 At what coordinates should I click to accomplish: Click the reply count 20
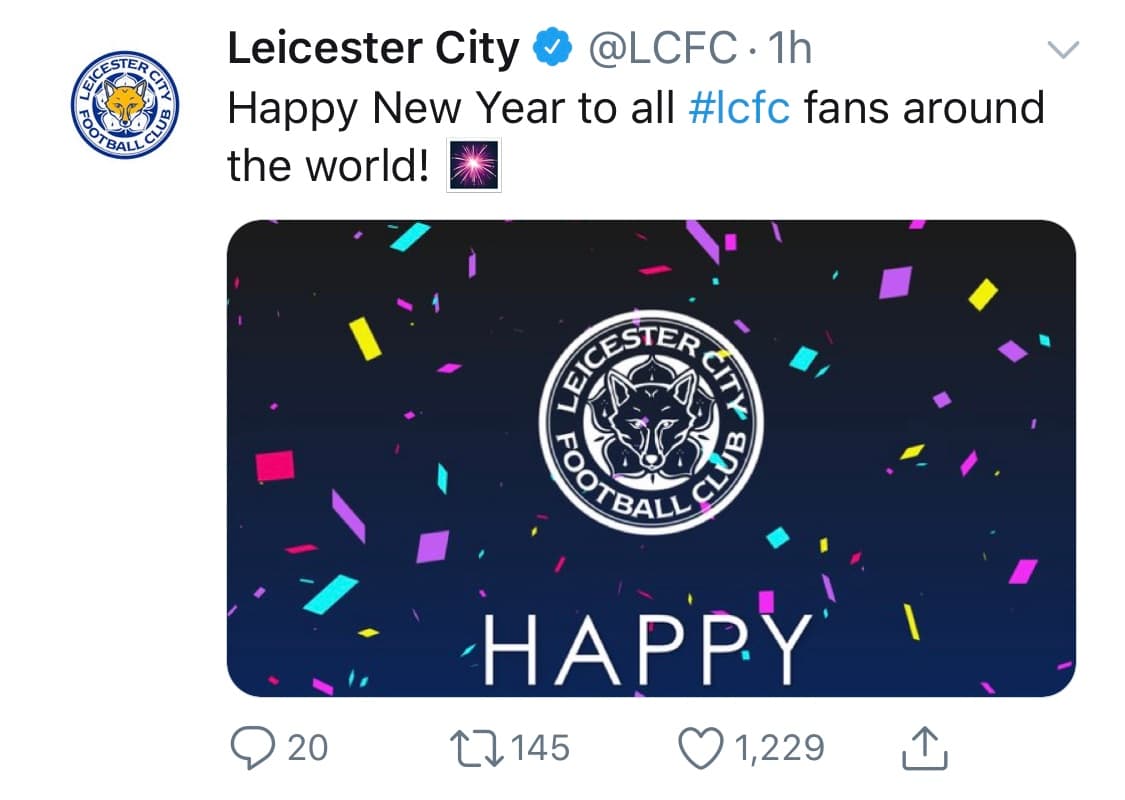coord(307,748)
